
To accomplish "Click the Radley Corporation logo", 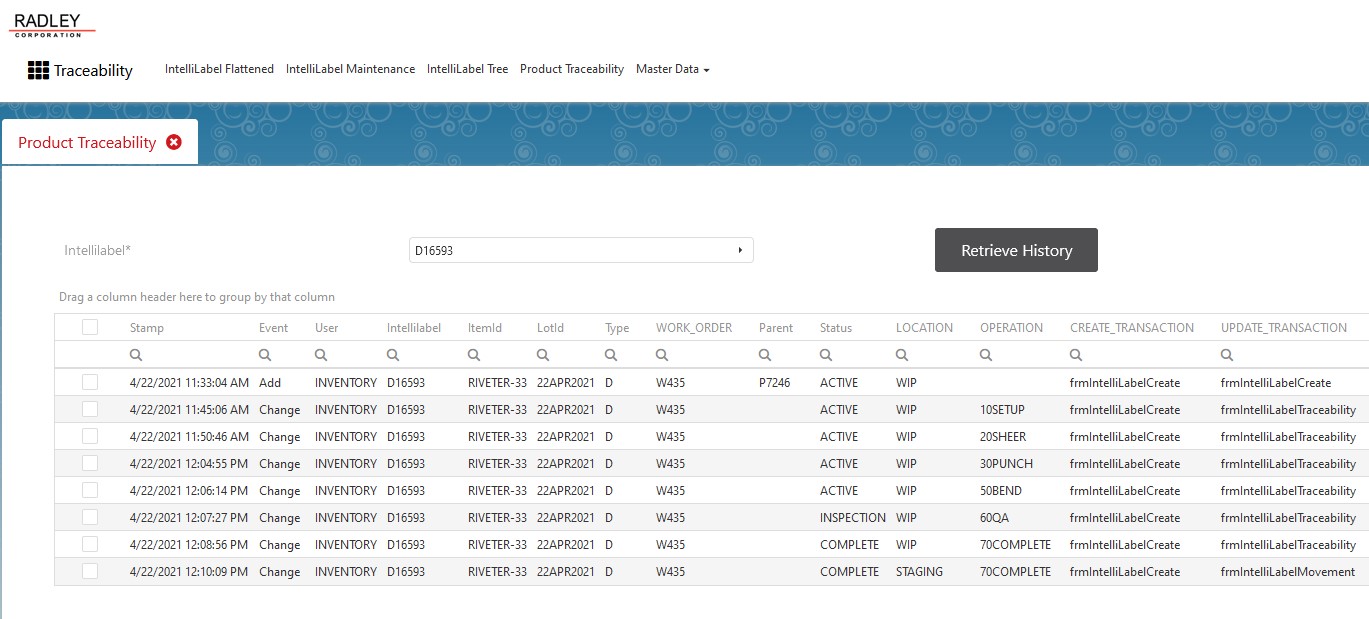I will point(51,24).
